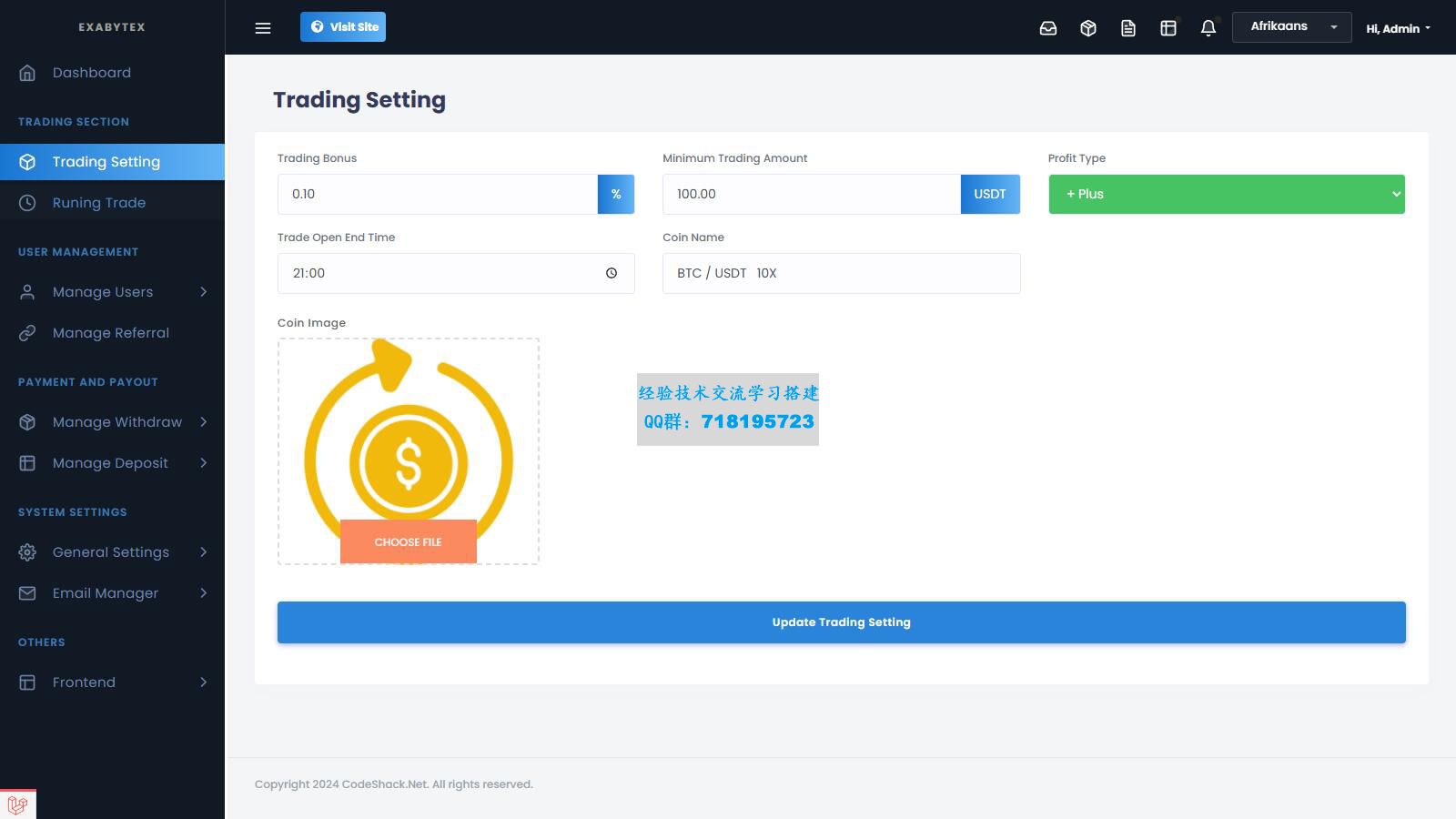Expand General Settings chevron
Viewport: 1456px width, 819px height.
pos(204,552)
